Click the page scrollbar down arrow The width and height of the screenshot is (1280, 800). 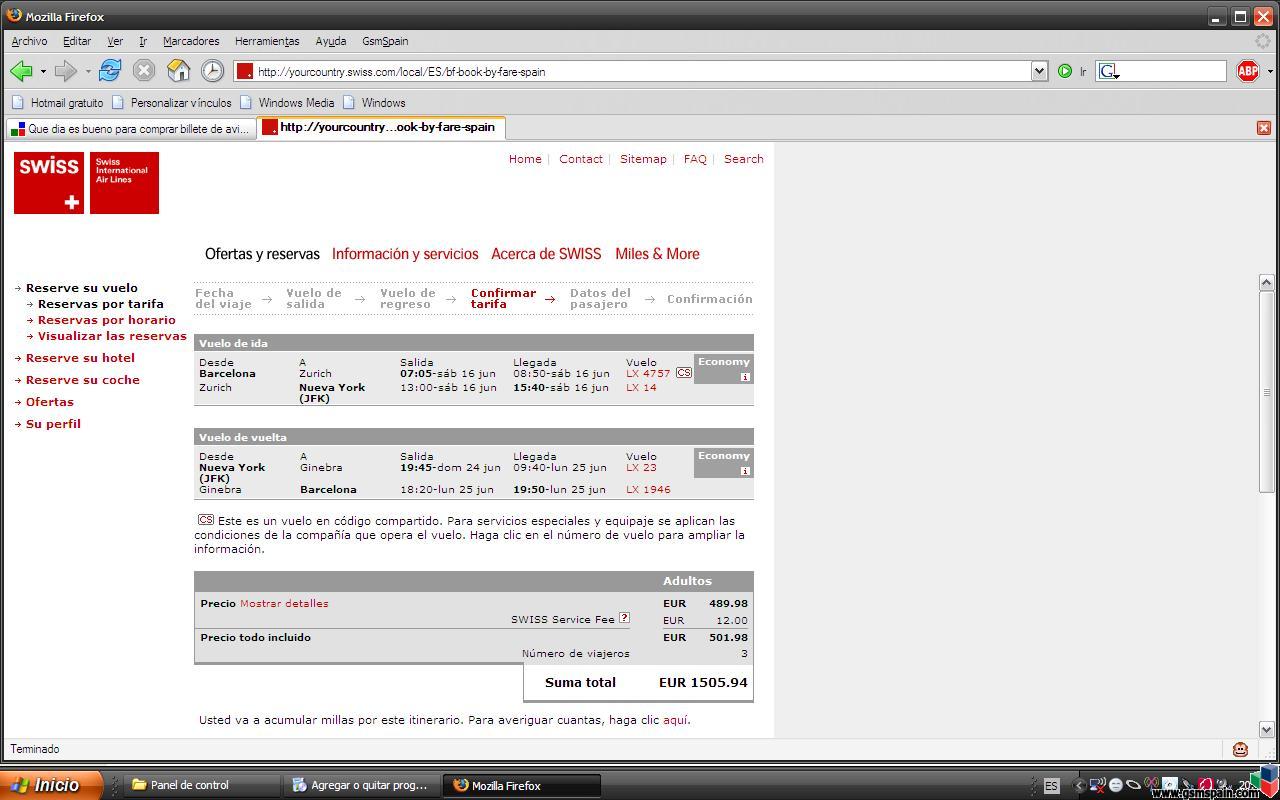(1266, 730)
